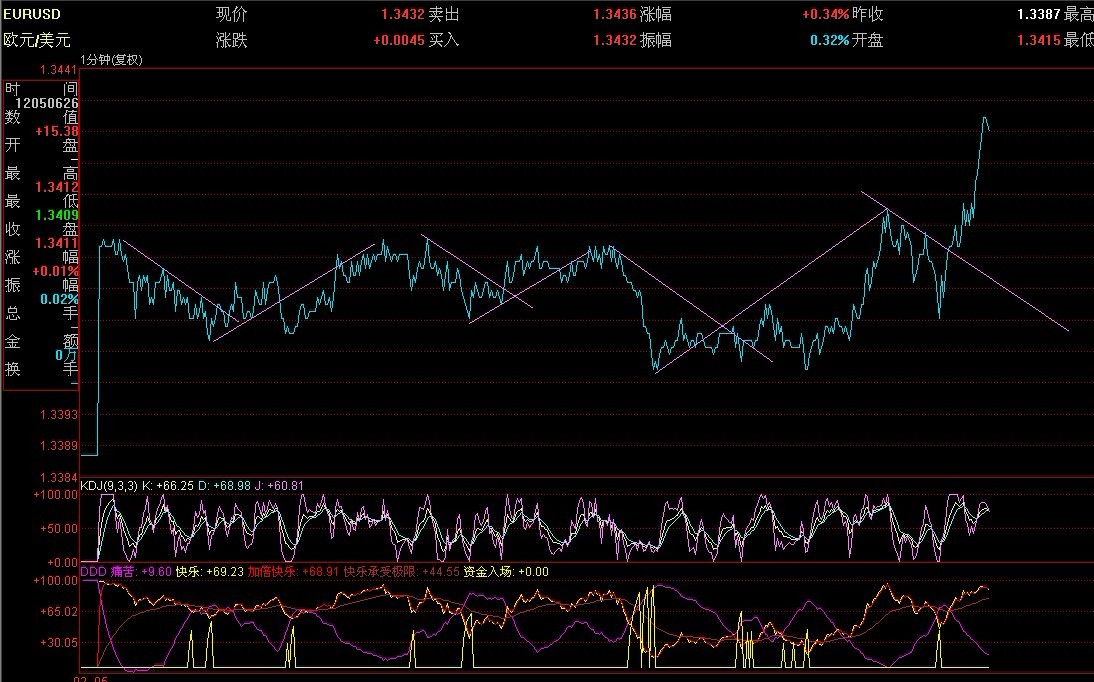Image resolution: width=1094 pixels, height=682 pixels.
Task: Click the +15.38 value in info panel
Action: pos(57,131)
